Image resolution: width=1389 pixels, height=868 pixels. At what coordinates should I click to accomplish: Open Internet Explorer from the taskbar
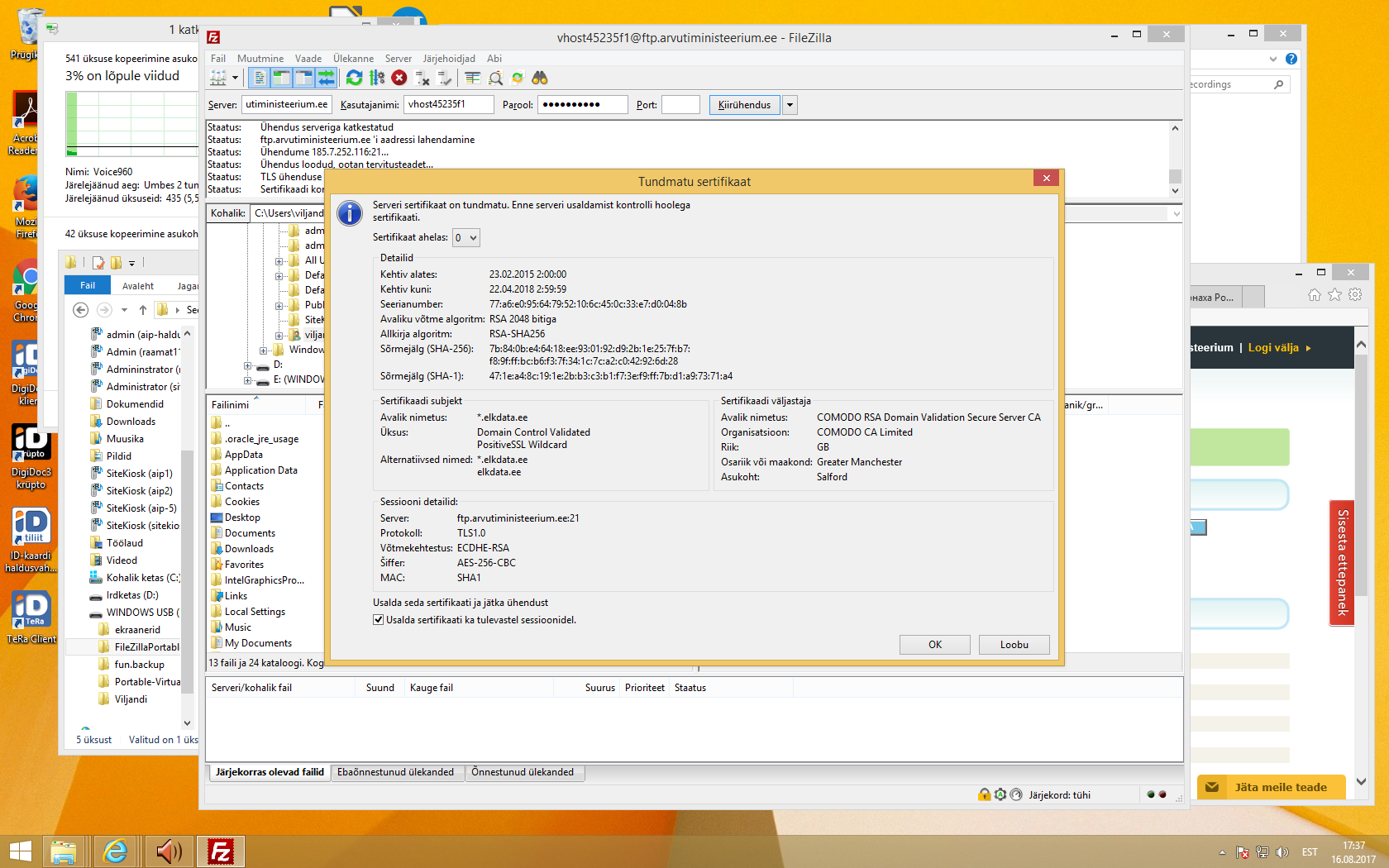(116, 851)
